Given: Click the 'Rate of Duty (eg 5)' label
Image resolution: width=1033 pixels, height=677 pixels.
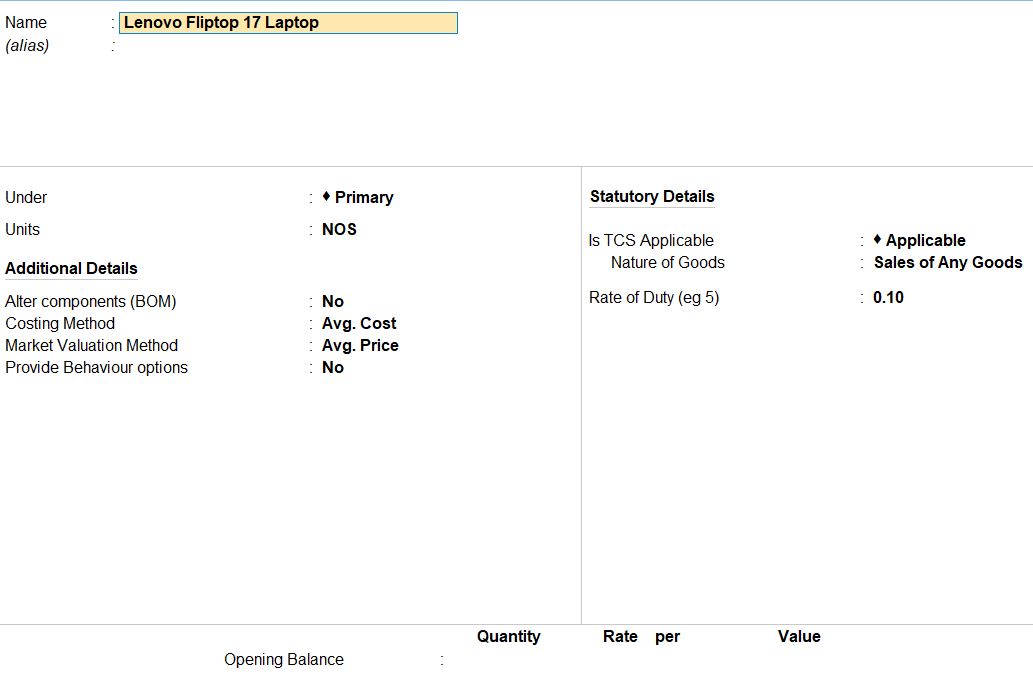Looking at the screenshot, I should tap(654, 298).
